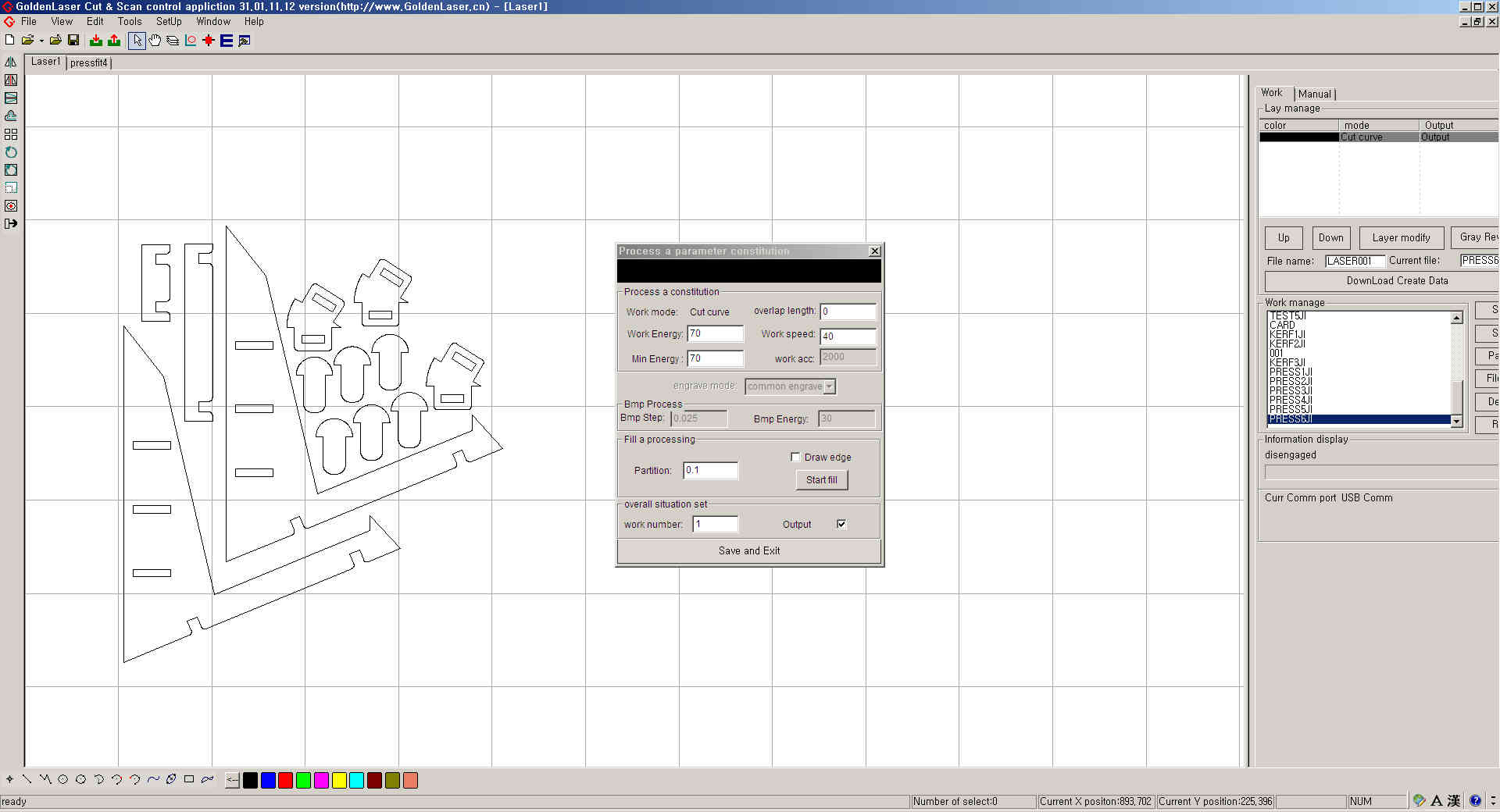Select the straight line drawing tool
Screen dimensions: 1500x812
tap(27, 779)
